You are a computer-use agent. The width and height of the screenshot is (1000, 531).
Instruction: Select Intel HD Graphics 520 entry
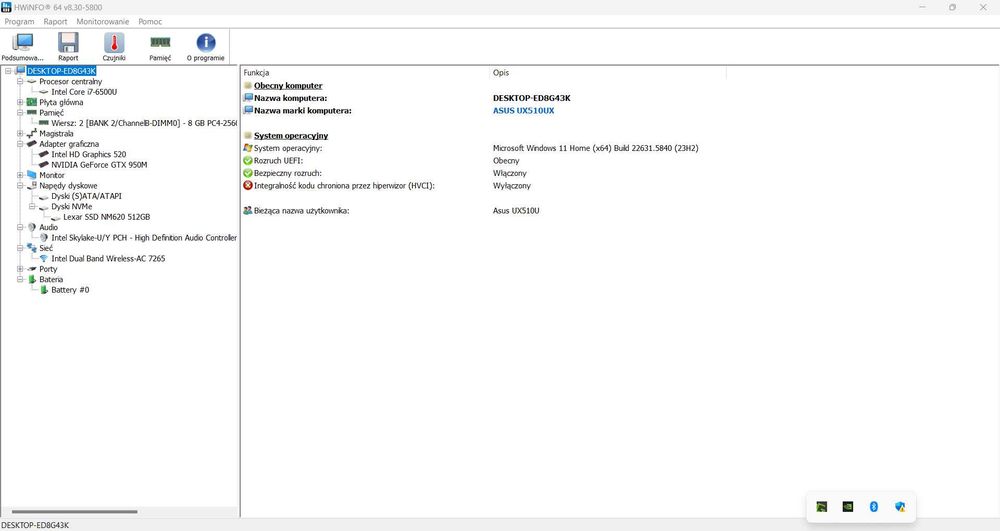(x=89, y=154)
